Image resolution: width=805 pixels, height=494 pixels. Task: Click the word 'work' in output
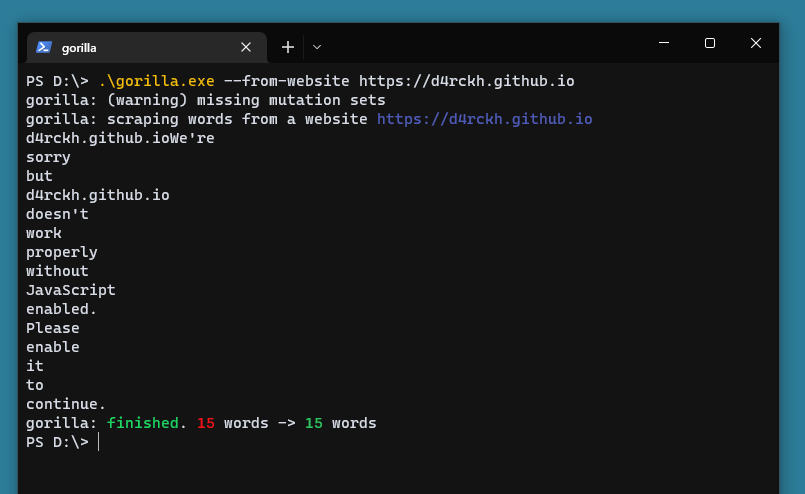click(44, 233)
